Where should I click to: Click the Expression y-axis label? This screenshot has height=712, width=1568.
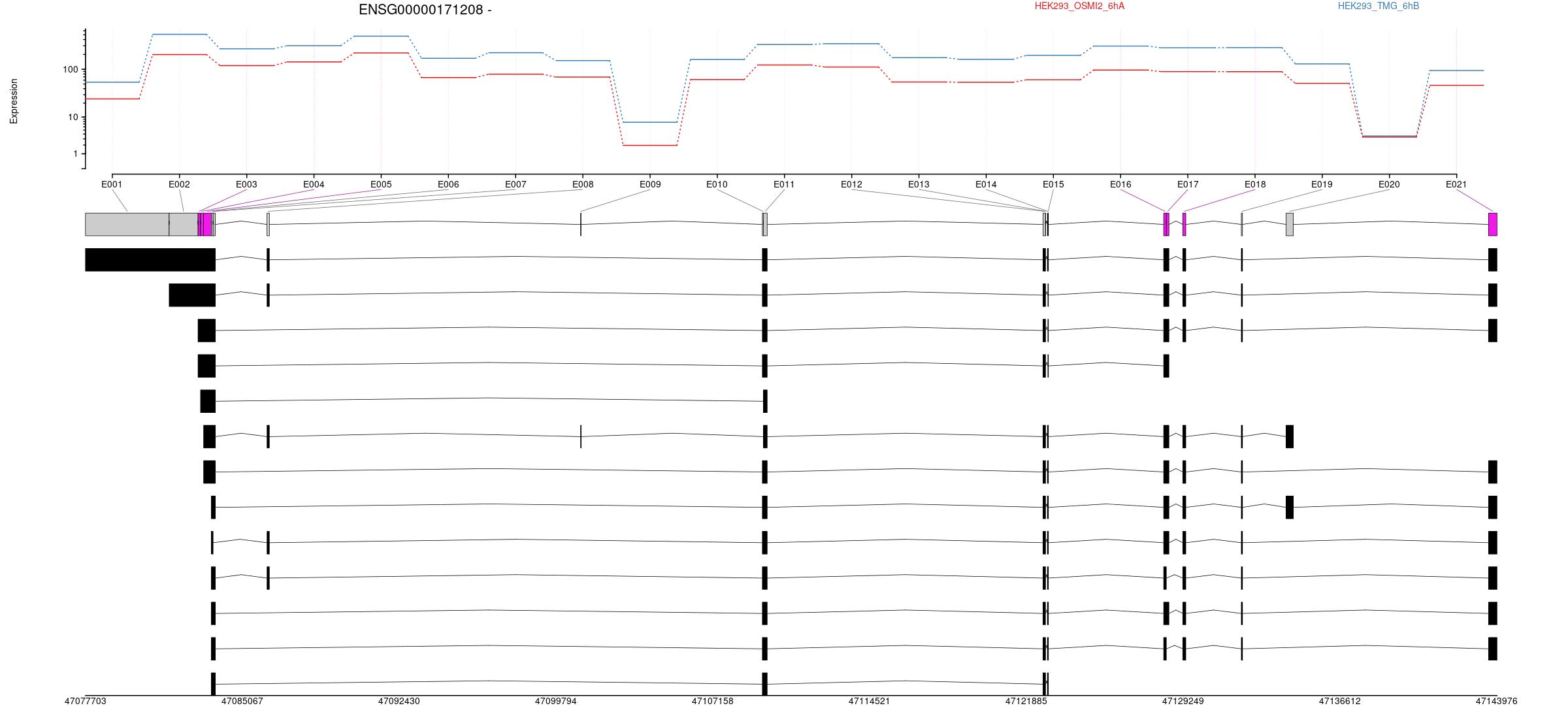point(14,101)
